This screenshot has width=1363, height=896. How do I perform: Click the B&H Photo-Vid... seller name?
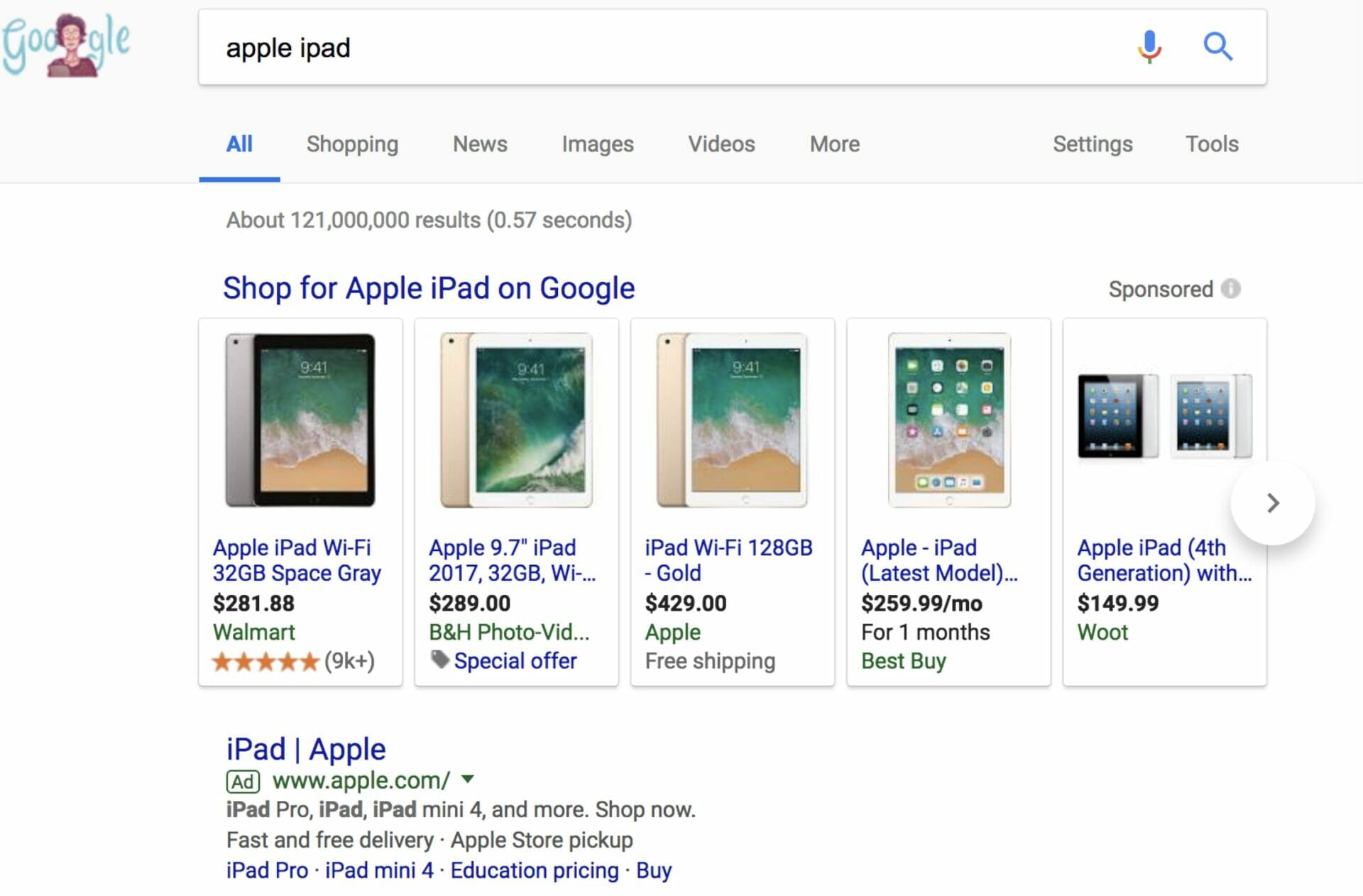pos(509,632)
